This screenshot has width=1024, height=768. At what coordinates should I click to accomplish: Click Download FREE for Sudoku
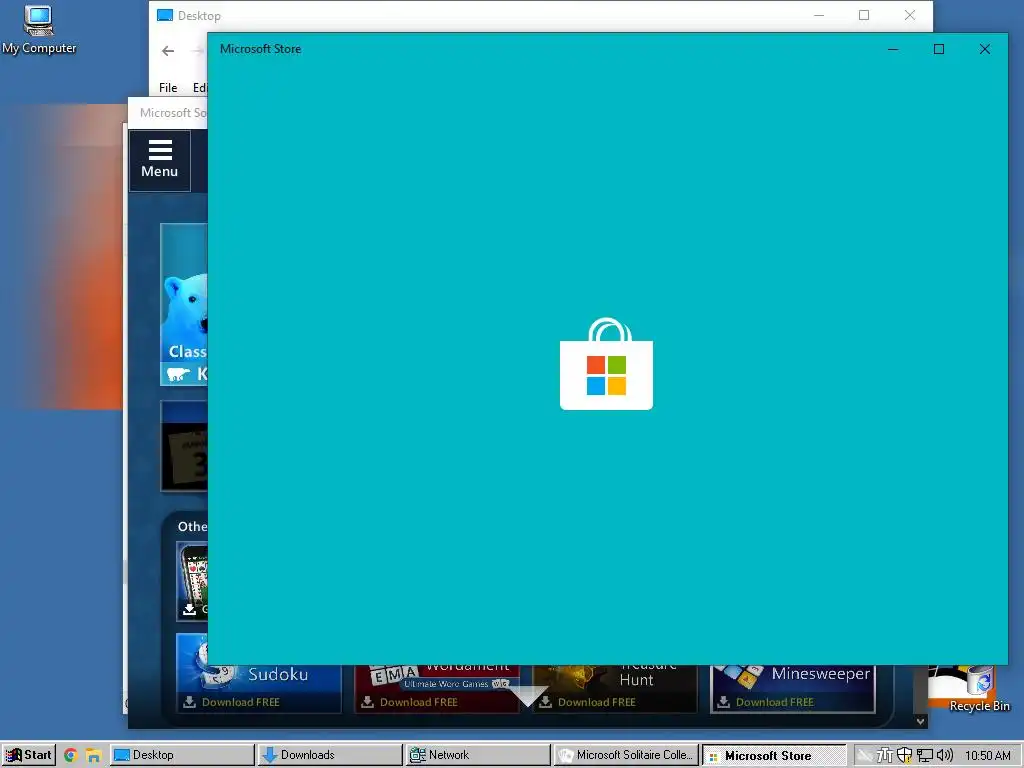[240, 702]
